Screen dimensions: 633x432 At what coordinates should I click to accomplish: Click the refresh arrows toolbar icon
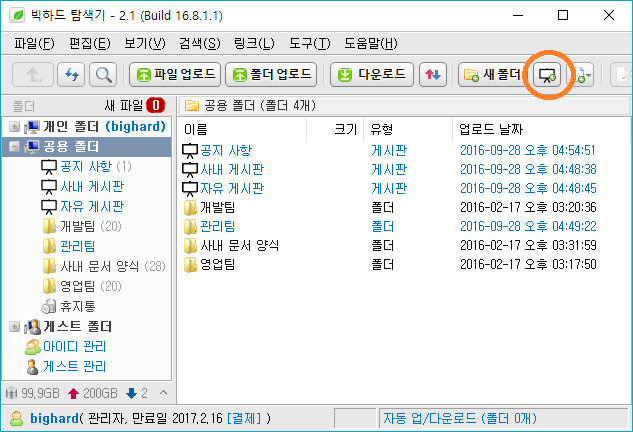[71, 74]
